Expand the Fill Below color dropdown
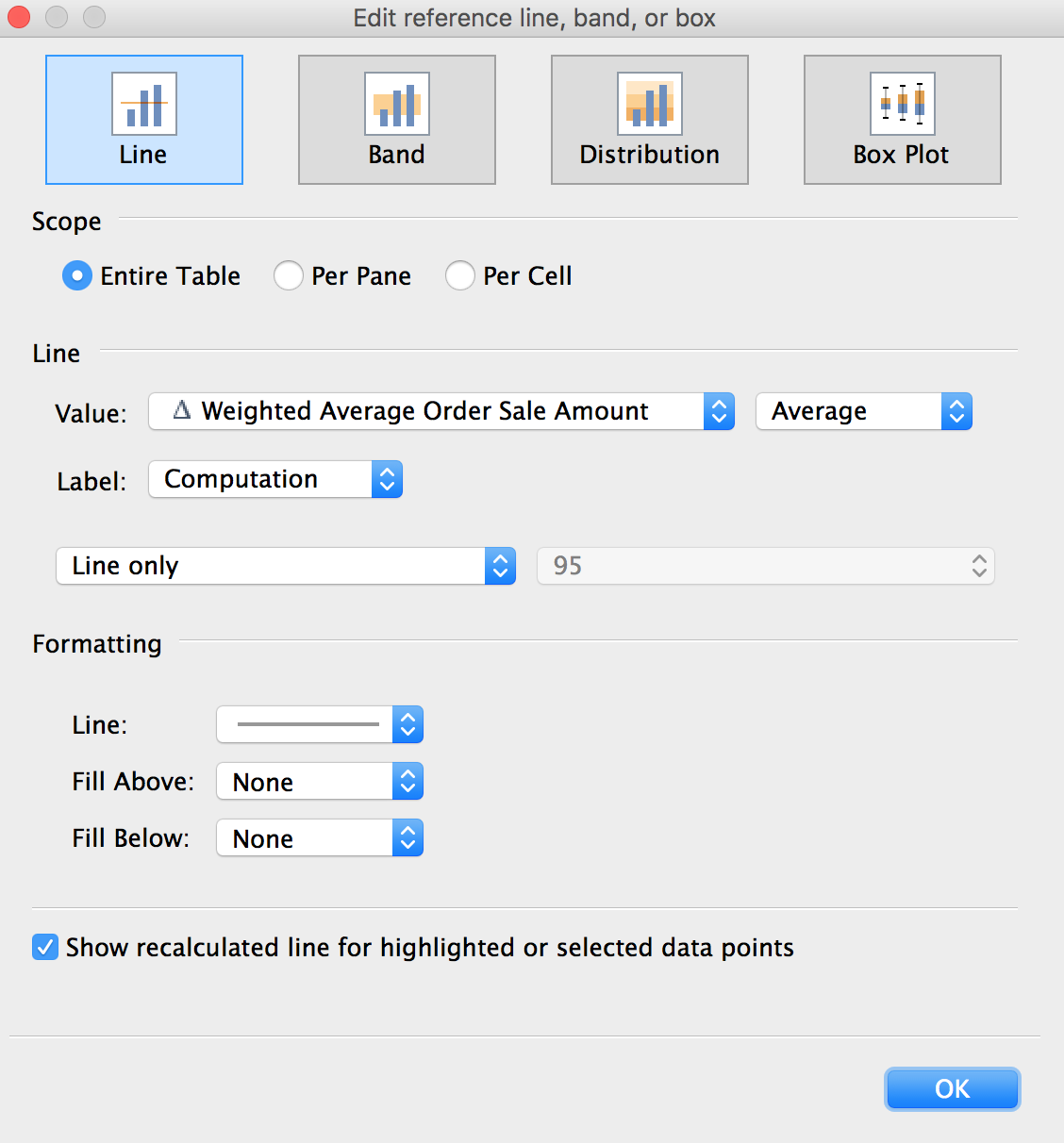Image resolution: width=1064 pixels, height=1143 pixels. pyautogui.click(x=320, y=838)
